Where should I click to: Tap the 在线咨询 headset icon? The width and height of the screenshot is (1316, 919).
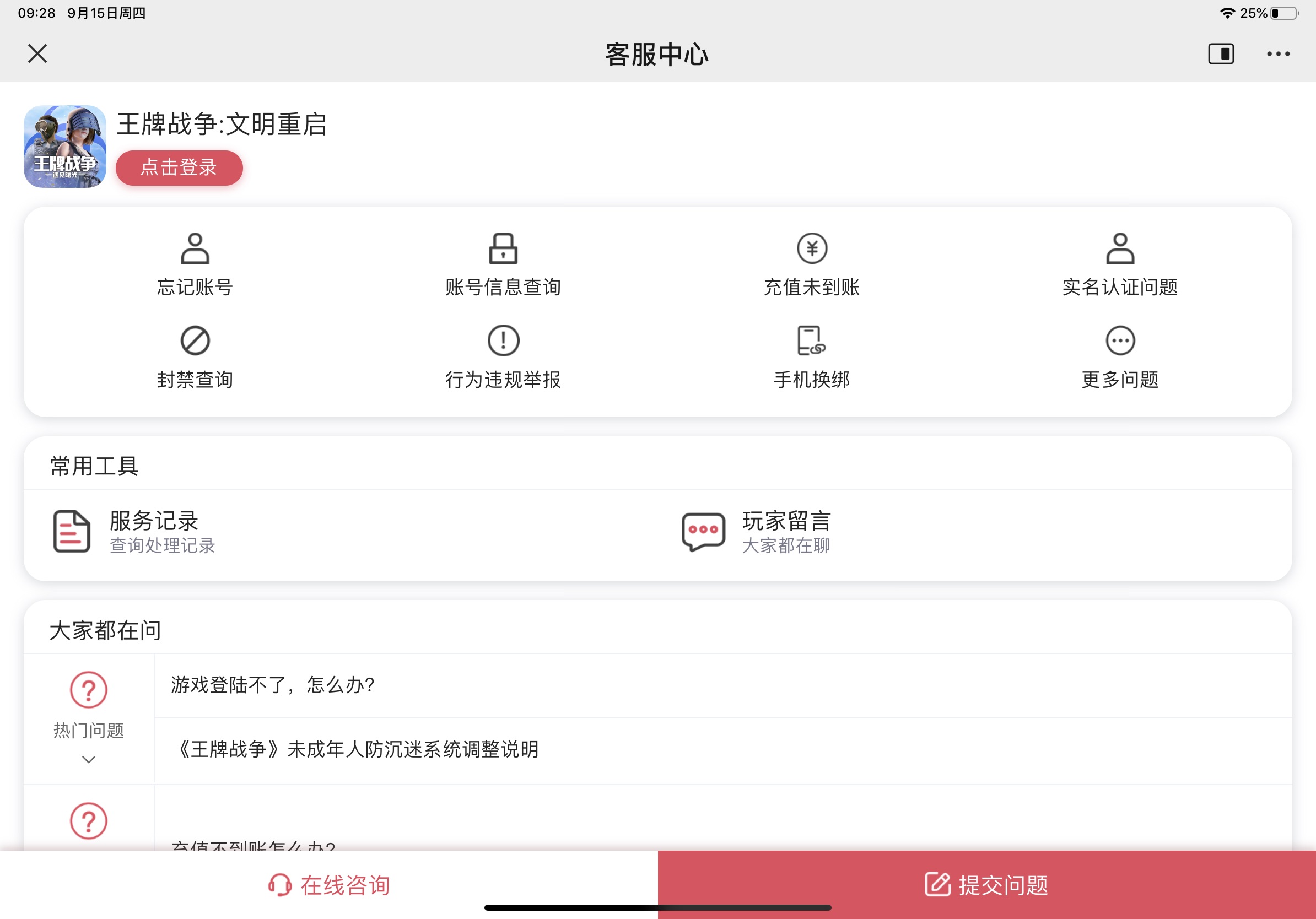pos(280,885)
